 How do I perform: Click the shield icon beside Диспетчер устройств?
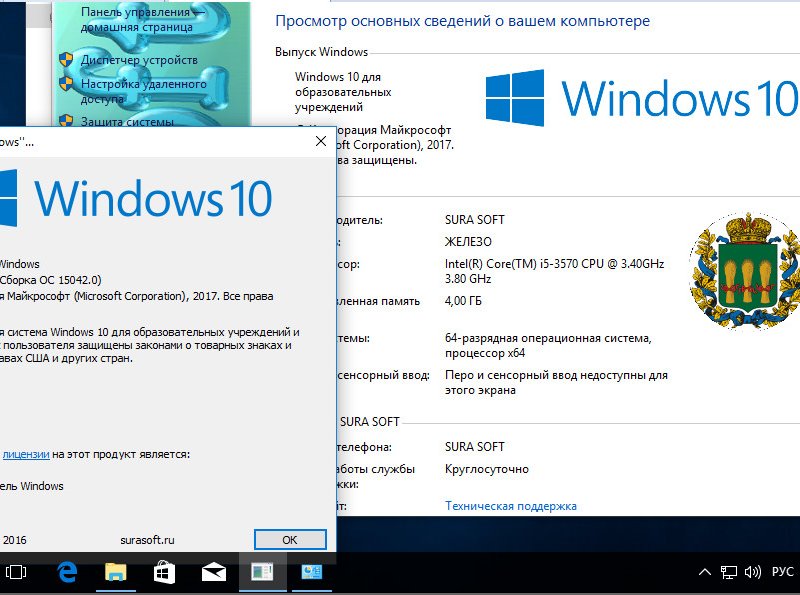(x=66, y=60)
